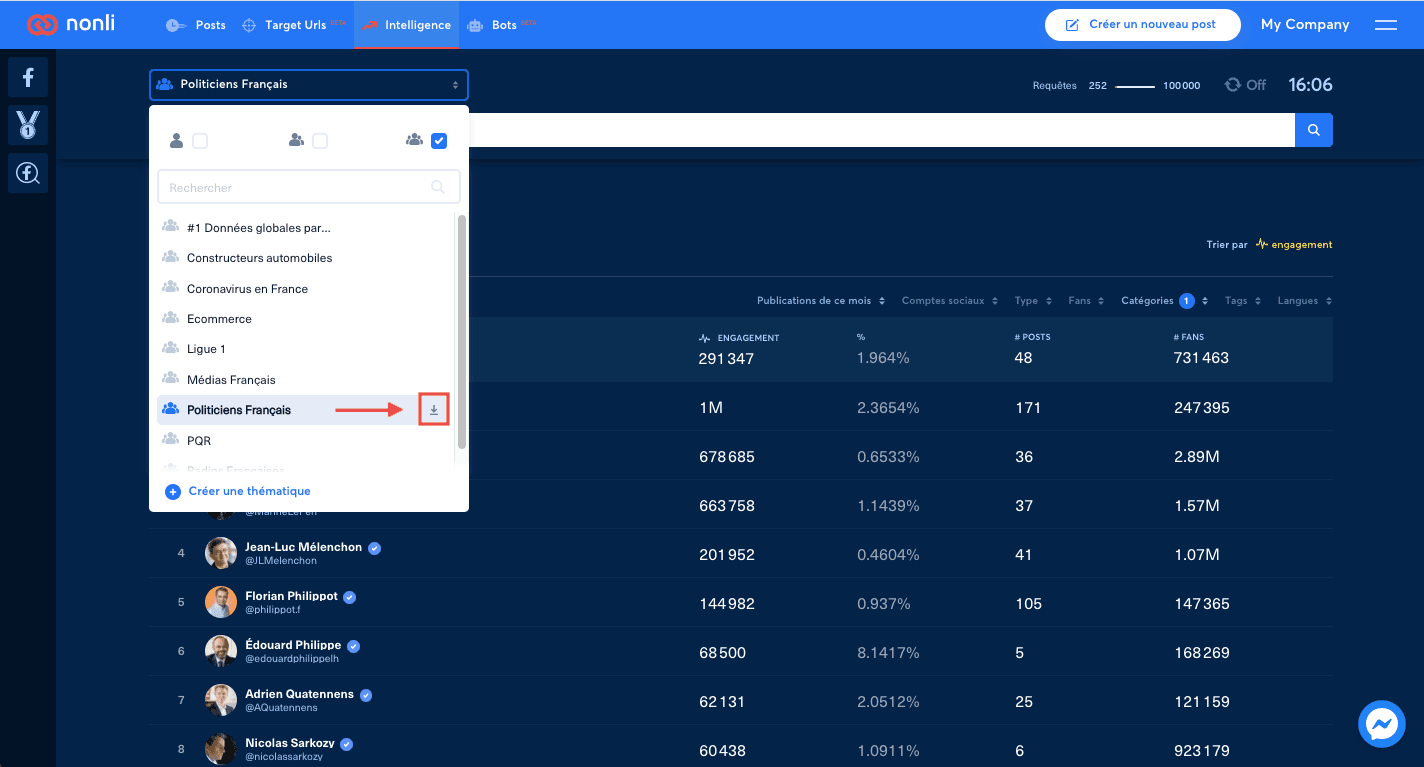Expand the Fans filter
The height and width of the screenshot is (767, 1424).
[x=1086, y=301]
